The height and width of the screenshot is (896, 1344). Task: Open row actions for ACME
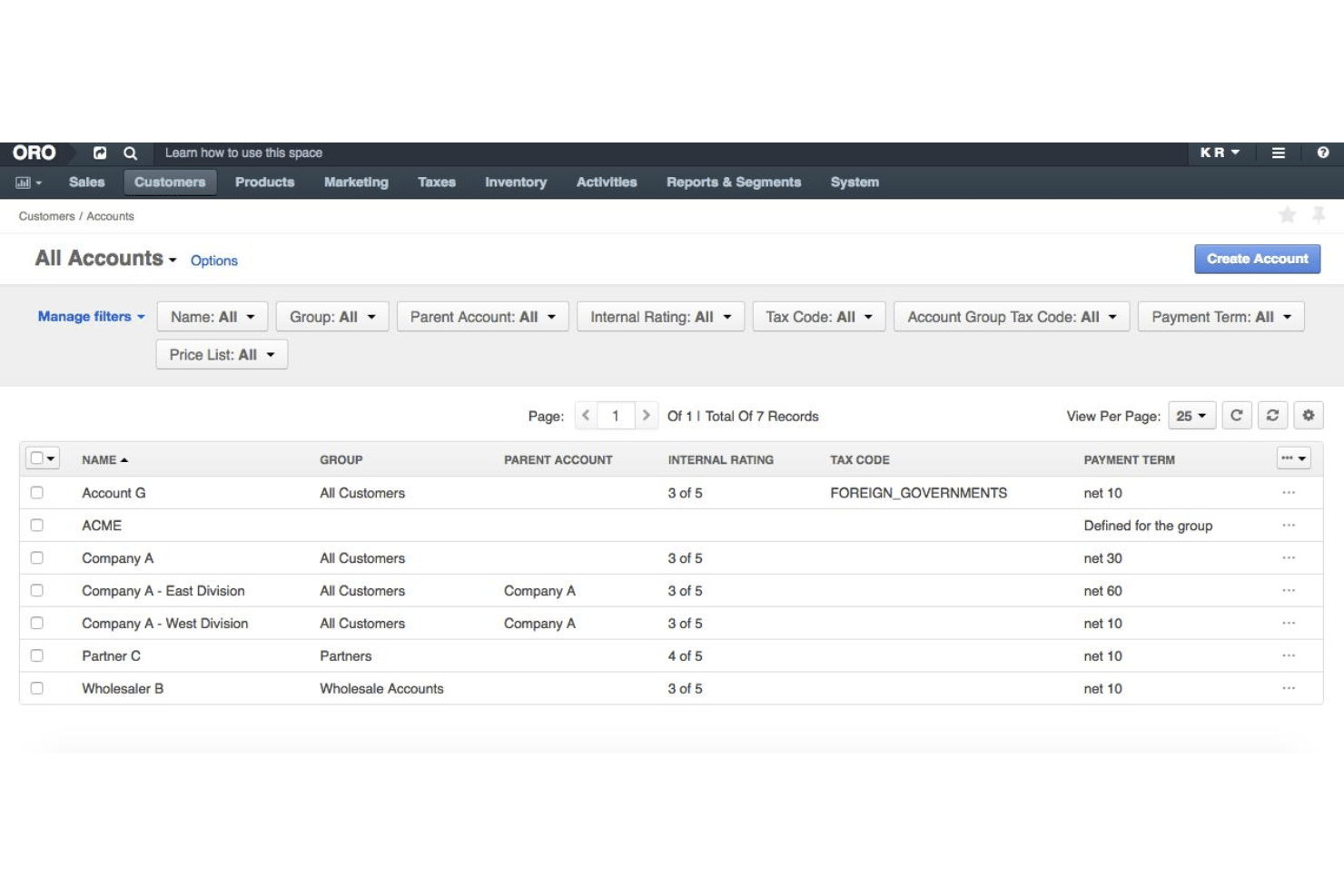(x=1289, y=526)
